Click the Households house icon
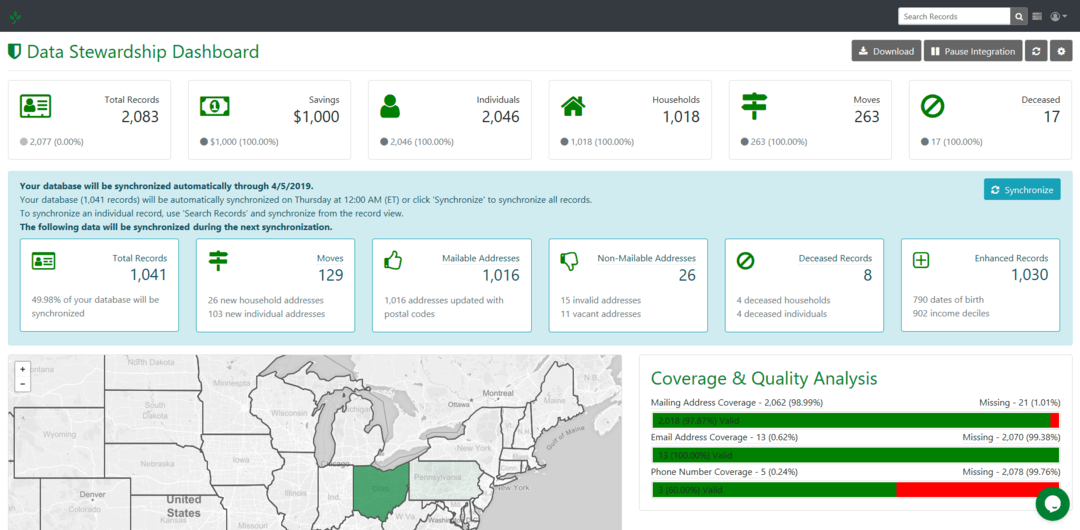The width and height of the screenshot is (1080, 530). coord(573,106)
